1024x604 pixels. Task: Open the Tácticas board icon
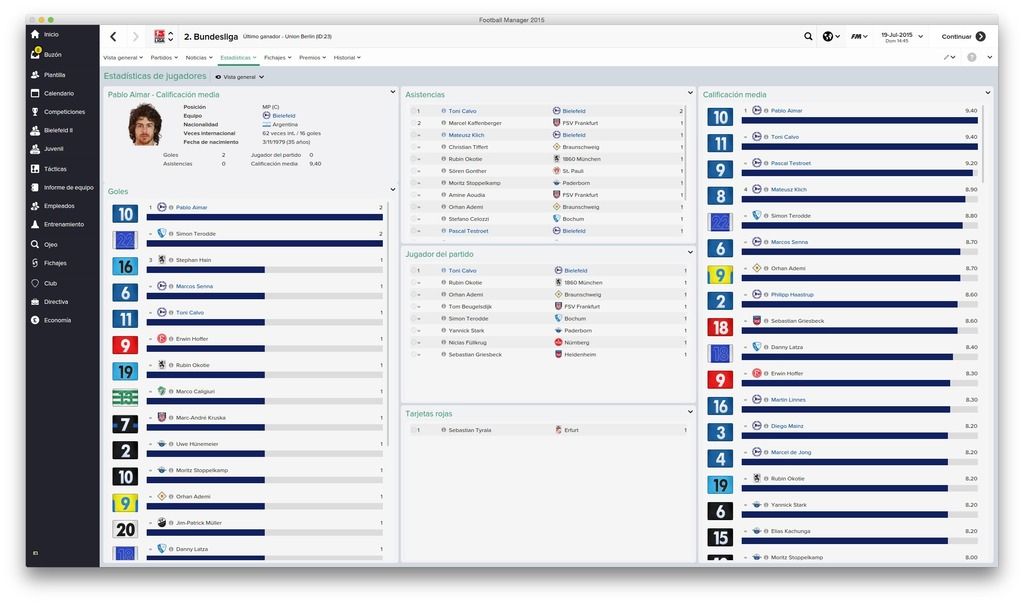[35, 168]
